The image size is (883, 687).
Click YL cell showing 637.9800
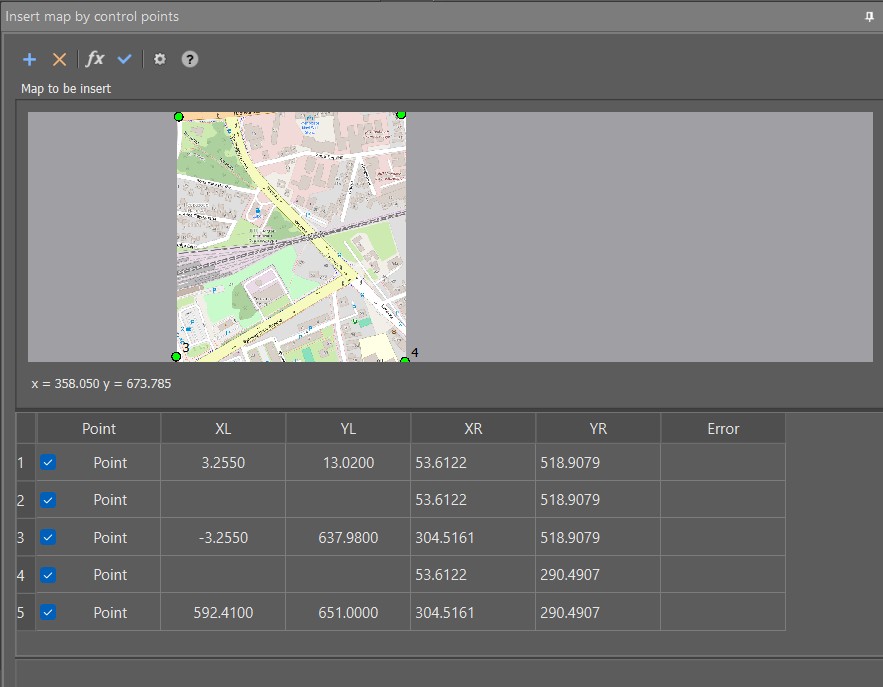tap(348, 537)
